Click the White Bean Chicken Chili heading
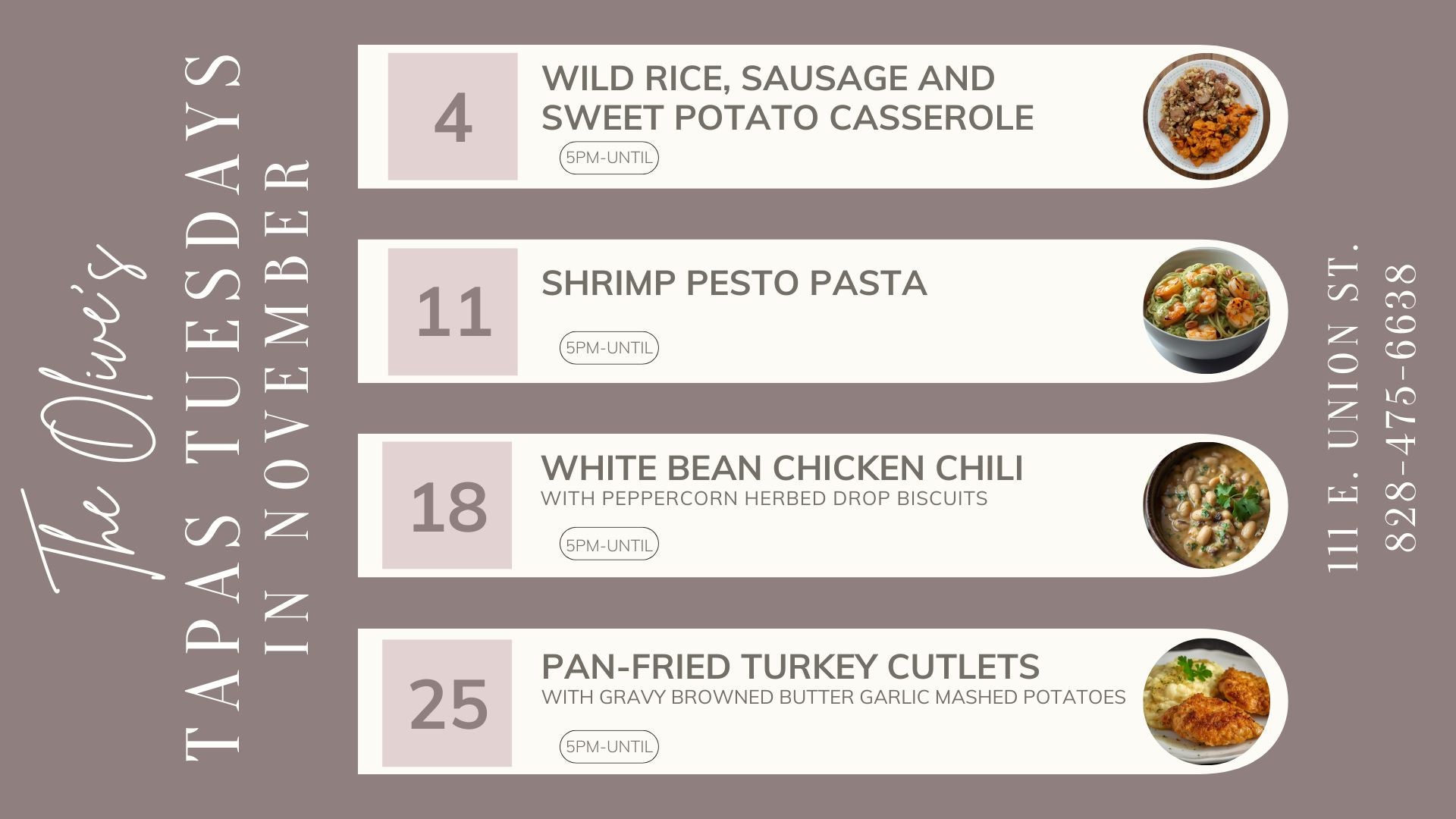 click(782, 468)
